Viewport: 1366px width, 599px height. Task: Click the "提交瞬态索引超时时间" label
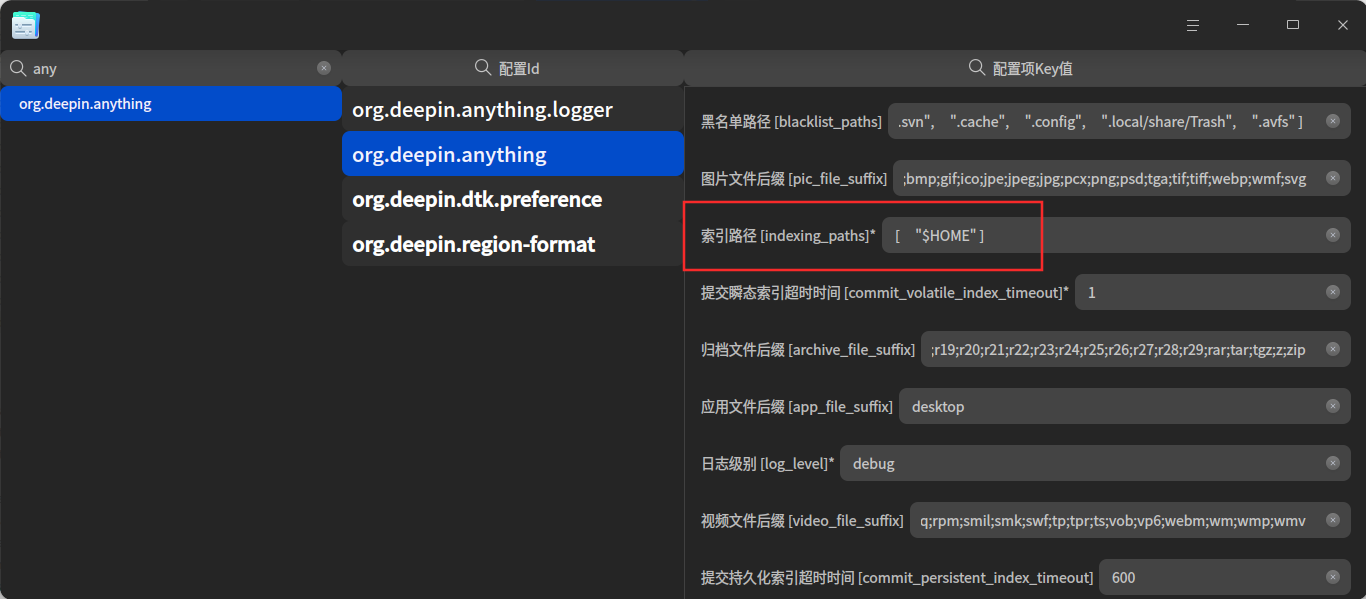[x=770, y=293]
